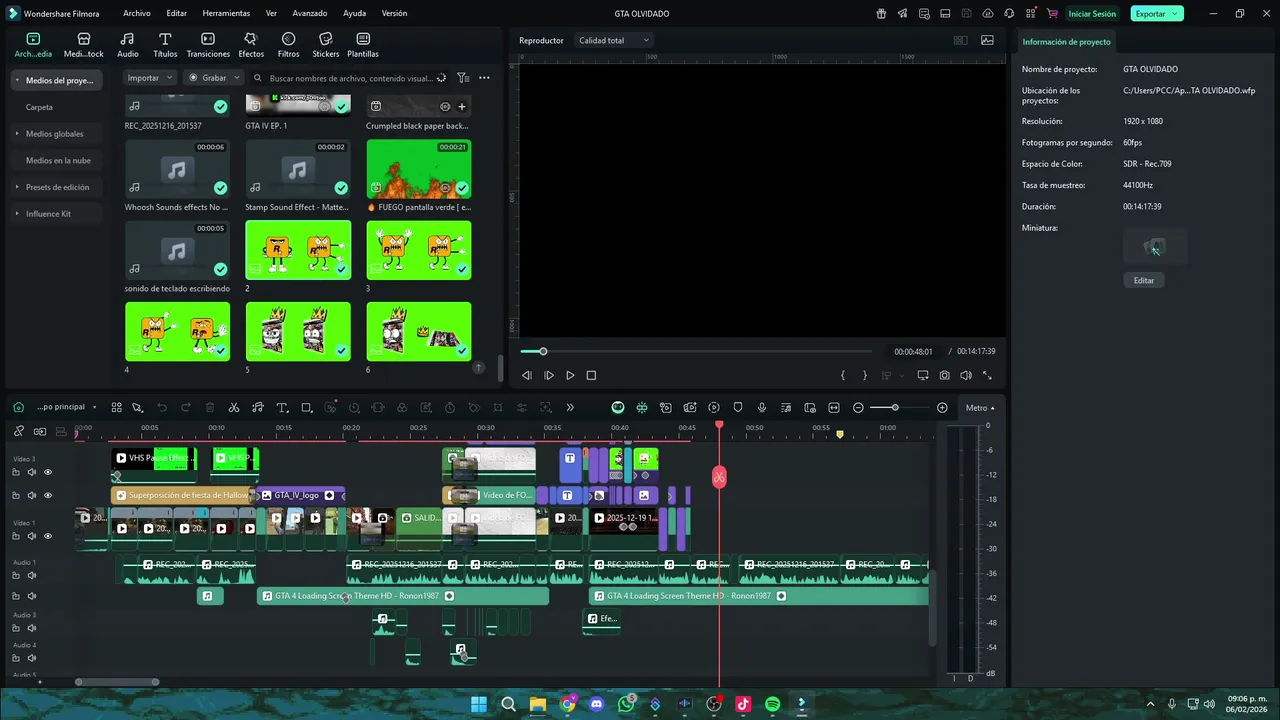The image size is (1280, 720).
Task: Click the AI copilot robot icon
Action: [x=618, y=408]
